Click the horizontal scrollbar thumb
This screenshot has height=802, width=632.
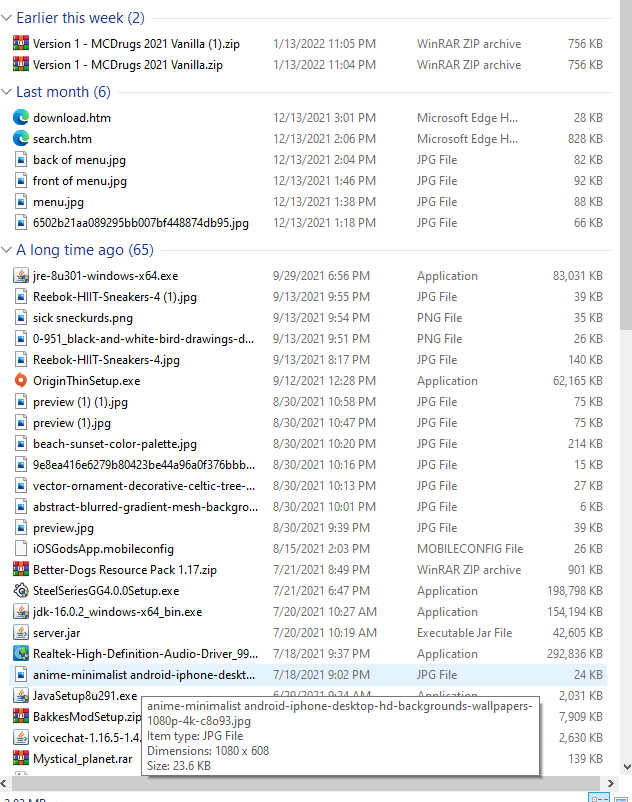305,784
